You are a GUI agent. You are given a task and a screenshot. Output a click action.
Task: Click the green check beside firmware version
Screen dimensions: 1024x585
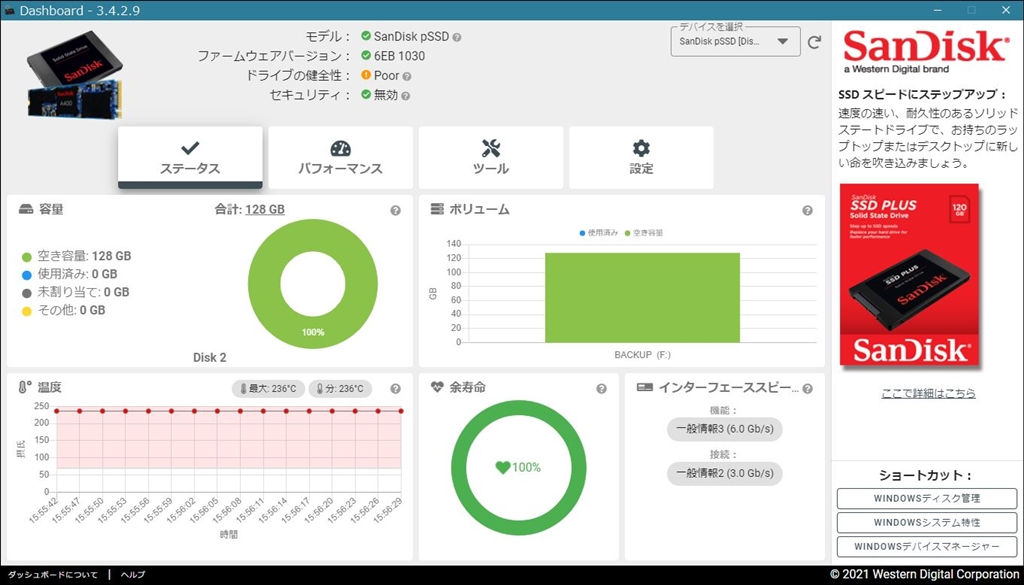(366, 55)
